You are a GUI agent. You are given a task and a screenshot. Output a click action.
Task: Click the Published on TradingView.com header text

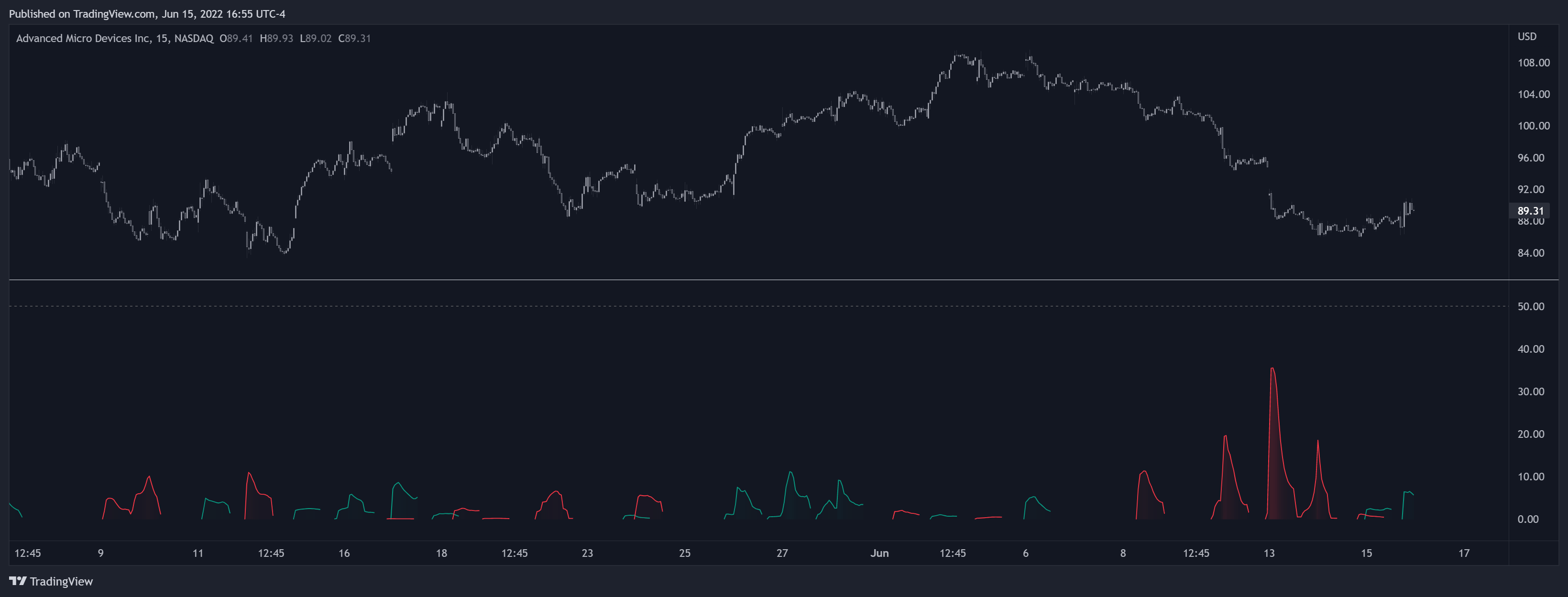click(147, 13)
